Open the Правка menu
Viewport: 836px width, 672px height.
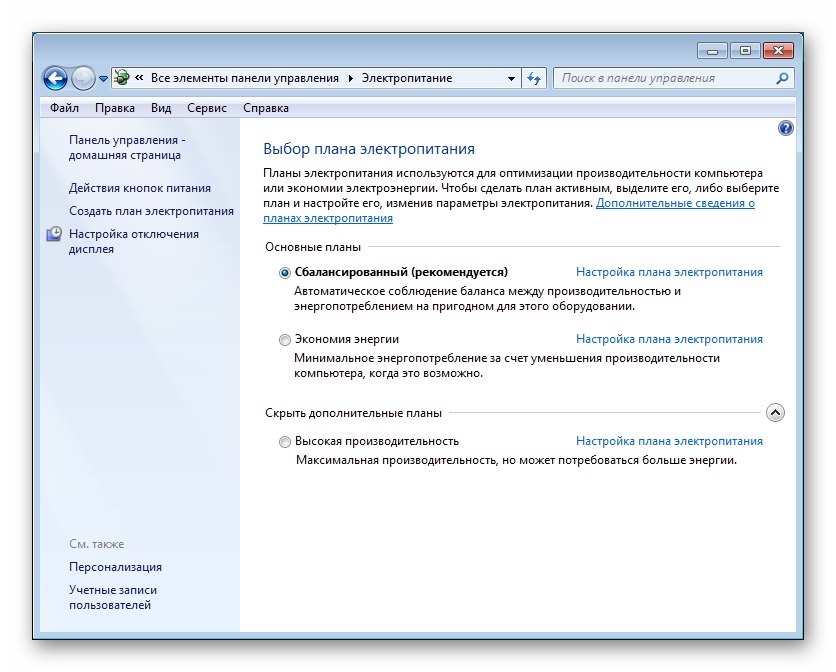pyautogui.click(x=115, y=108)
